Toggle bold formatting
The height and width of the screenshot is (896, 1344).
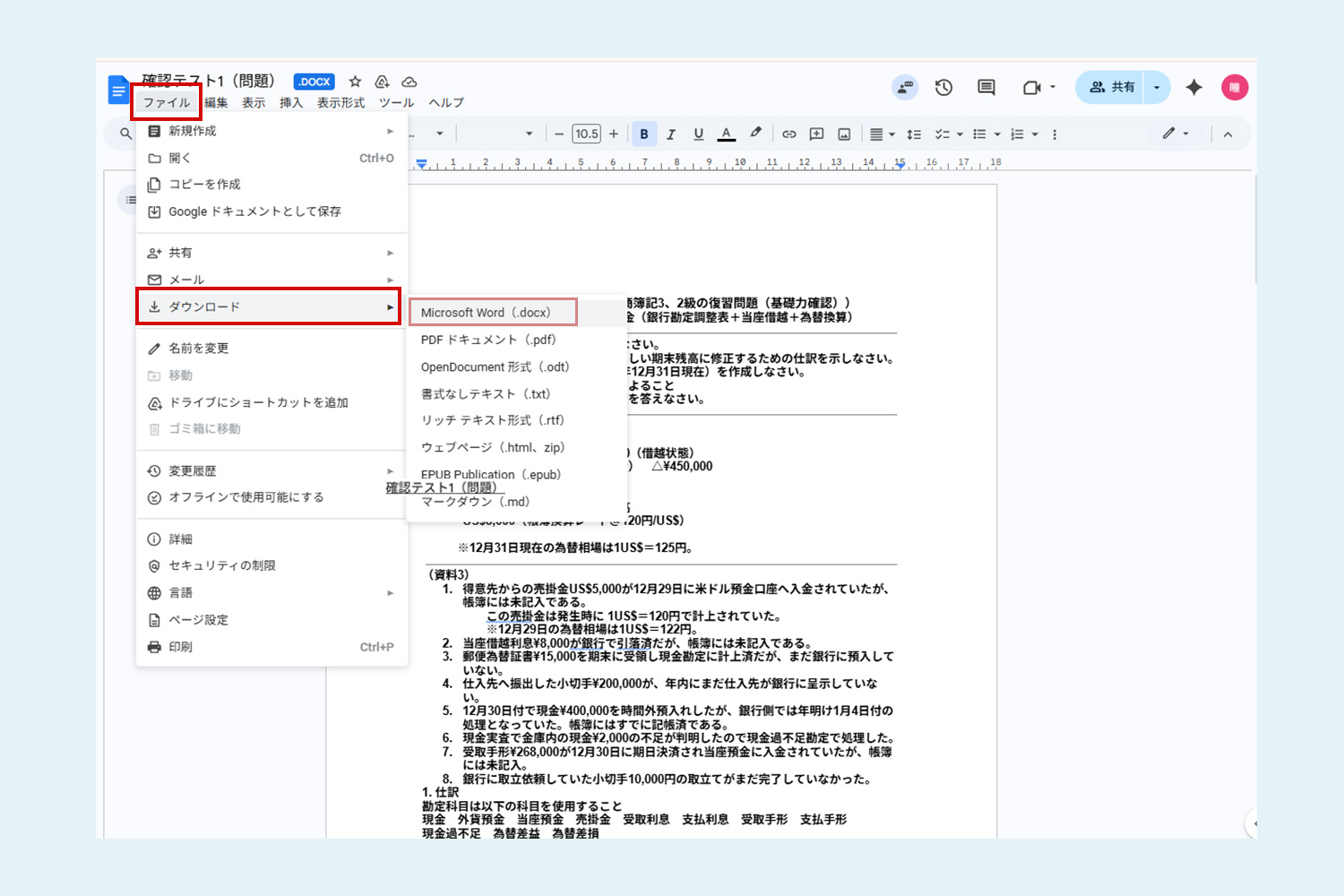643,134
